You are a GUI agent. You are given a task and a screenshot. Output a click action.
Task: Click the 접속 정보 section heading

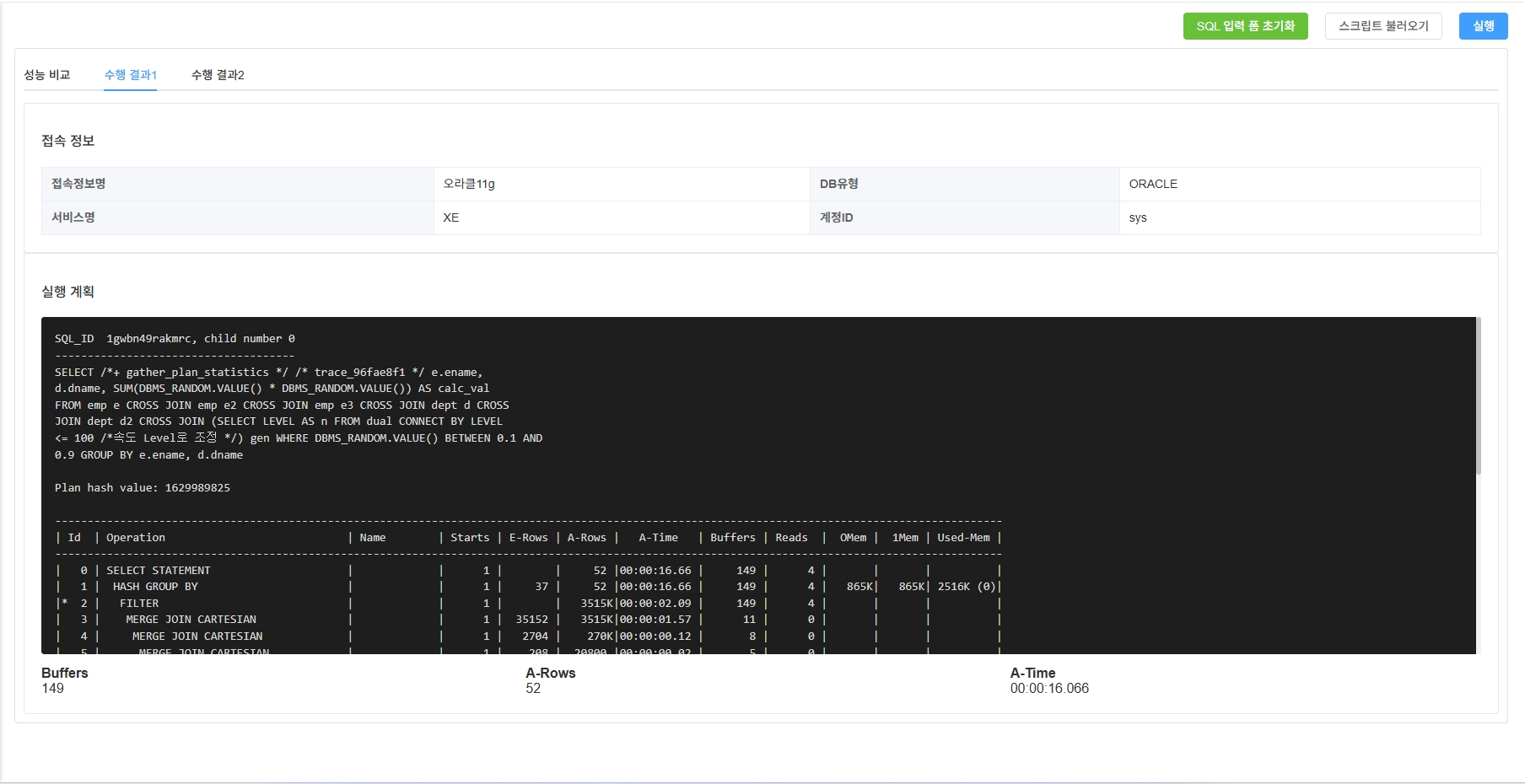[68, 141]
